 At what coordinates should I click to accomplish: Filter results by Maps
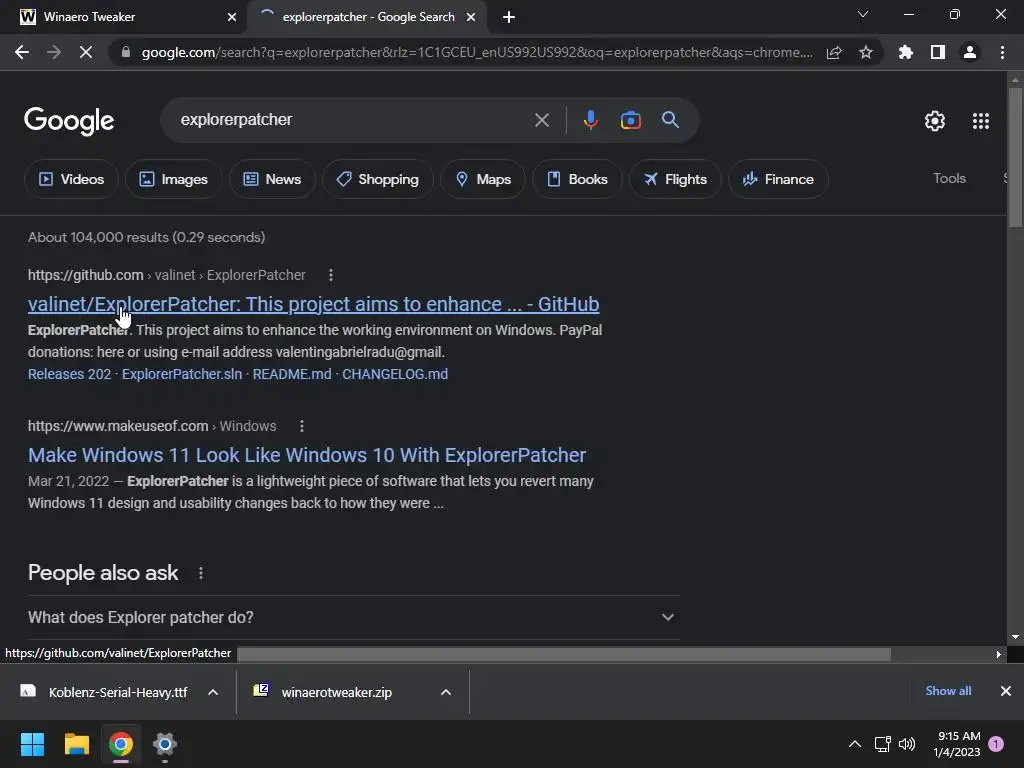[x=483, y=179]
